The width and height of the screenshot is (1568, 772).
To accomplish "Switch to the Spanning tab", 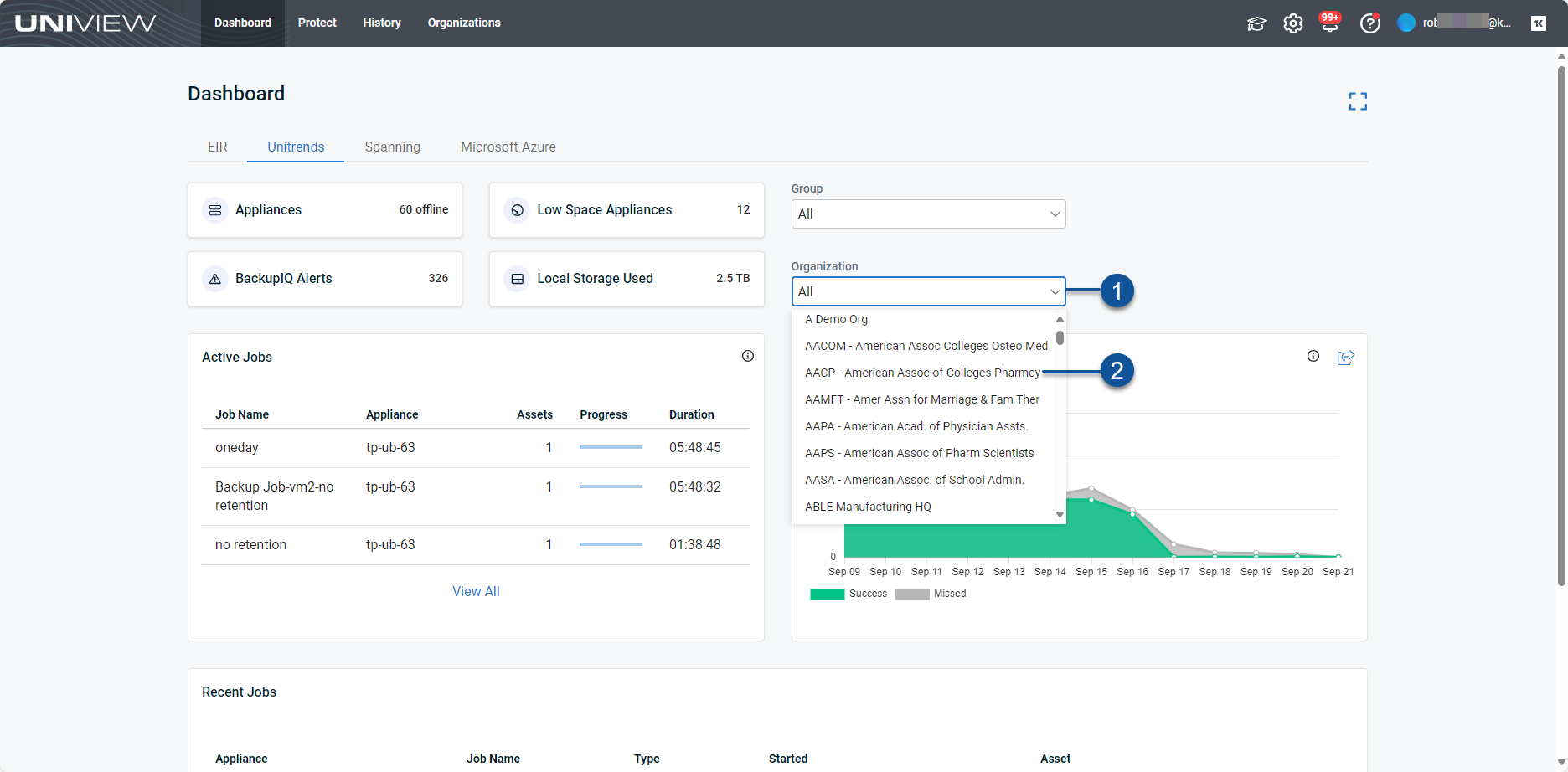I will (393, 147).
